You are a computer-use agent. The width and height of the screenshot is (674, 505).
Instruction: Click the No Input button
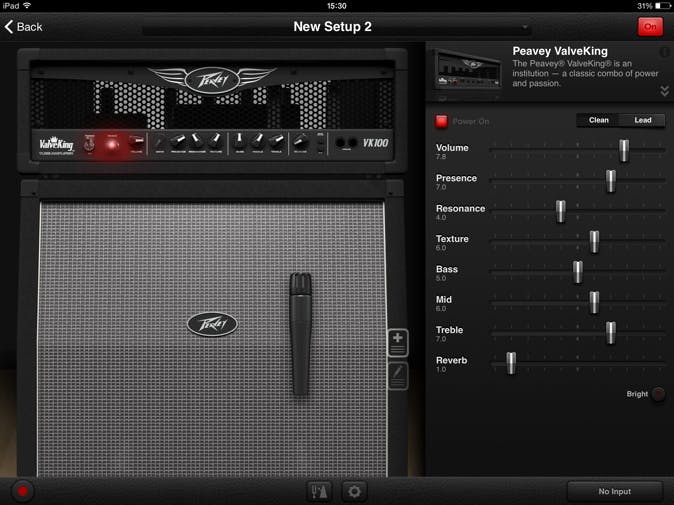tap(615, 491)
